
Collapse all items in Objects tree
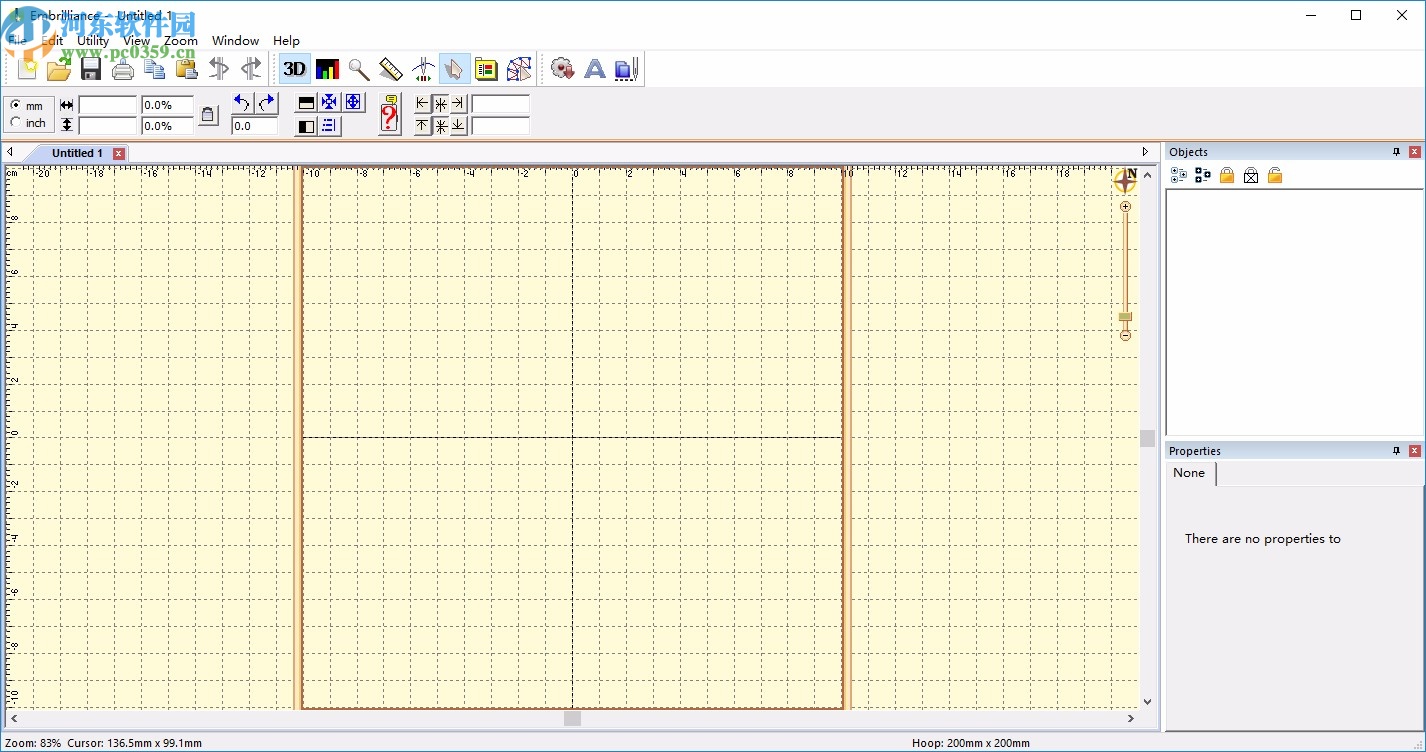click(1203, 176)
